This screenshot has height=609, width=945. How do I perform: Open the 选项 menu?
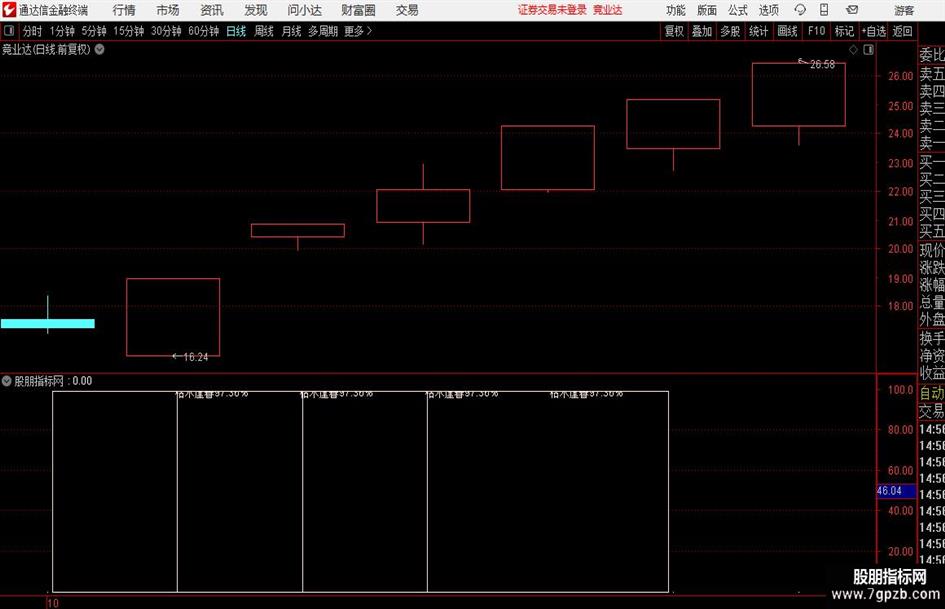[x=768, y=10]
